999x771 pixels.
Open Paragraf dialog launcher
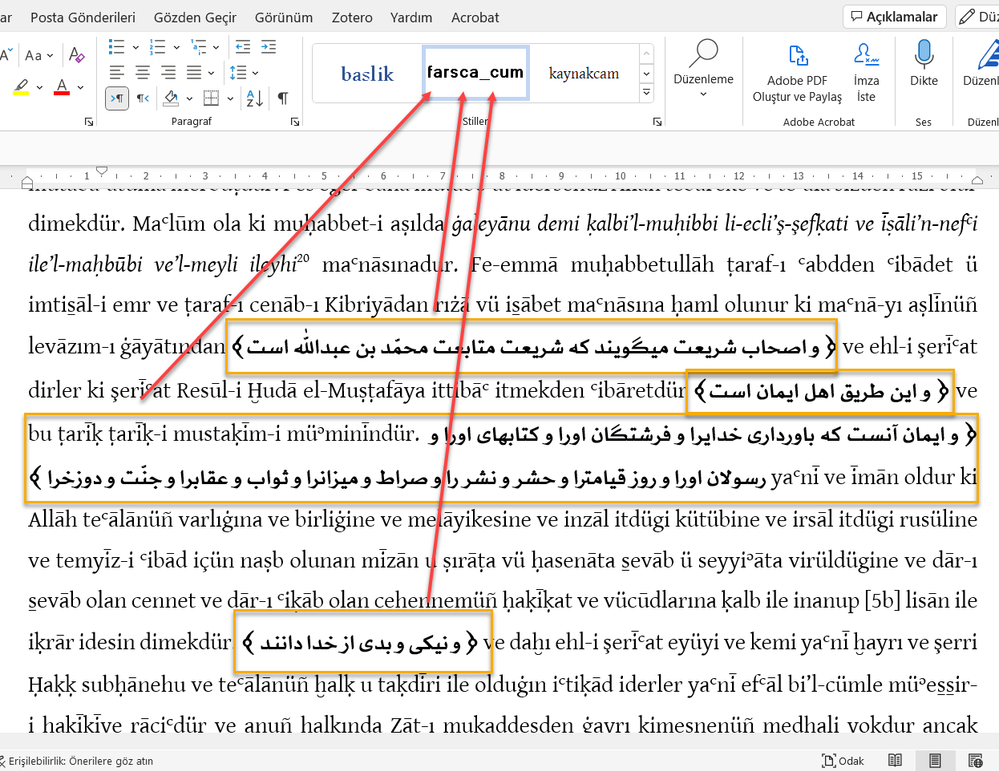[295, 122]
